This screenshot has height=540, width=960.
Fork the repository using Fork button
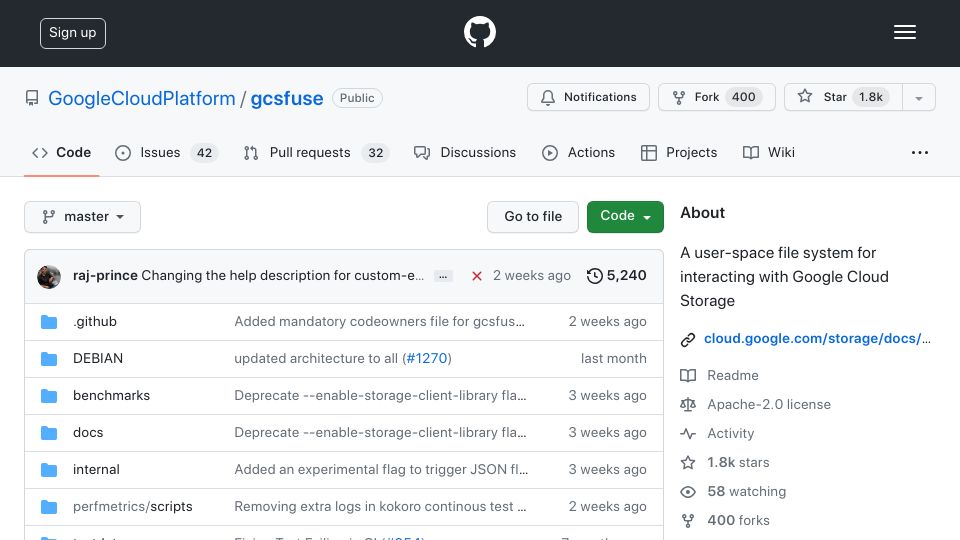pos(717,97)
